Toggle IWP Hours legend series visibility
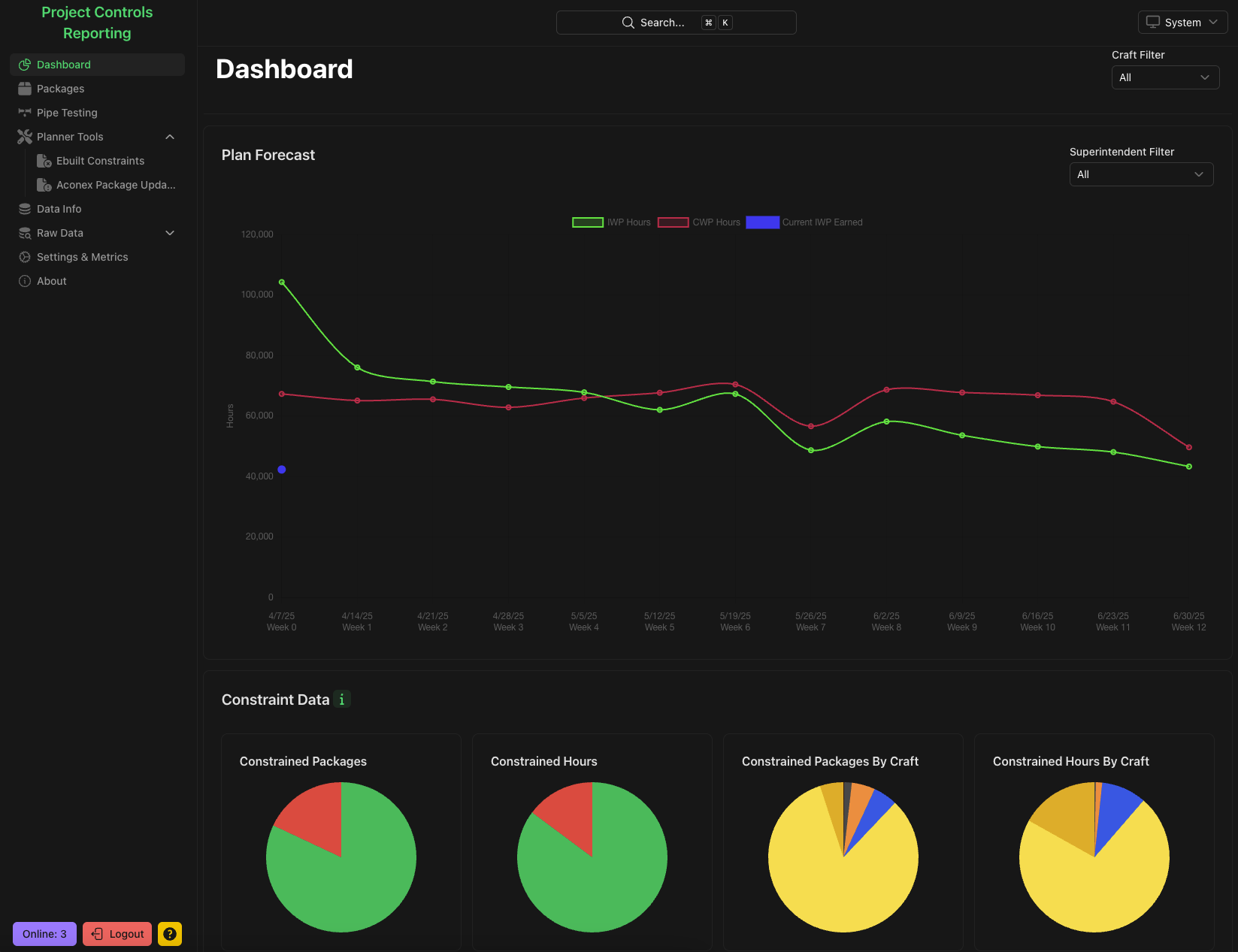Viewport: 1238px width, 952px height. [611, 222]
